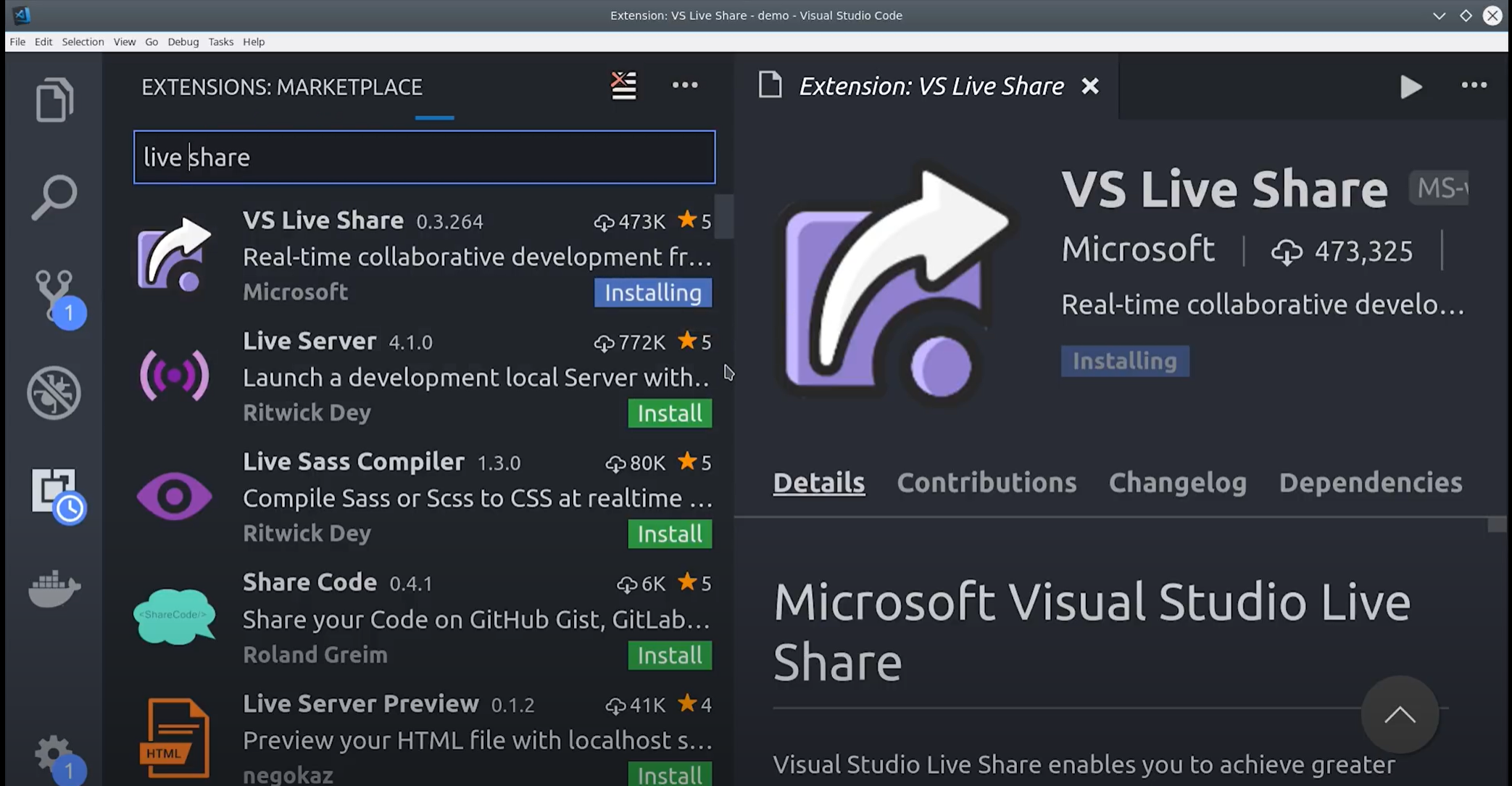This screenshot has width=1512, height=786.
Task: Clear extensions search results icon
Action: (623, 86)
